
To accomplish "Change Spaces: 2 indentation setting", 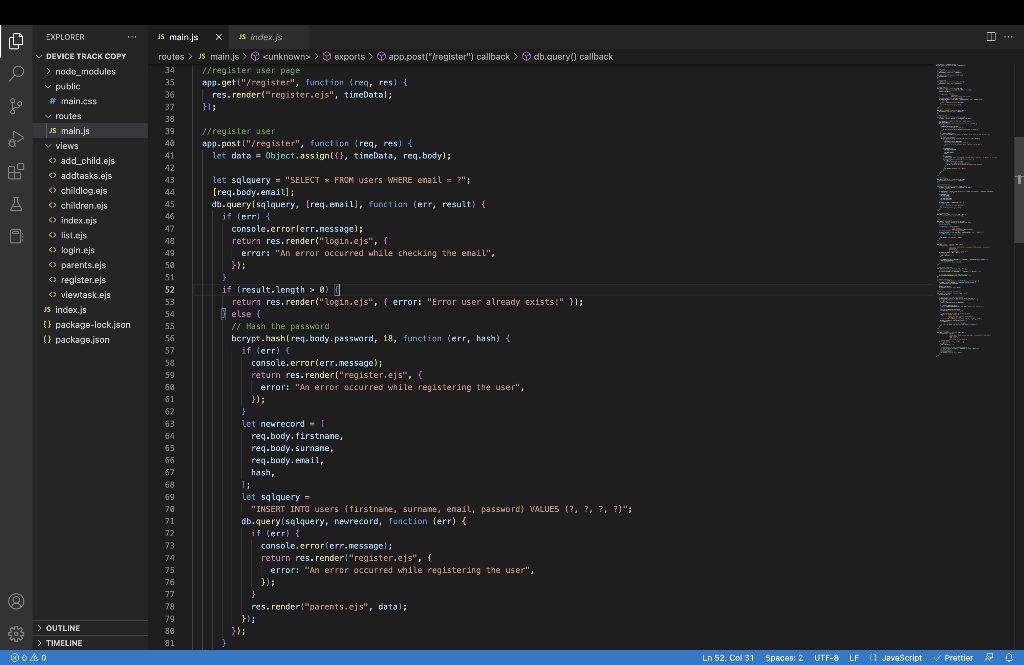I will click(x=784, y=658).
